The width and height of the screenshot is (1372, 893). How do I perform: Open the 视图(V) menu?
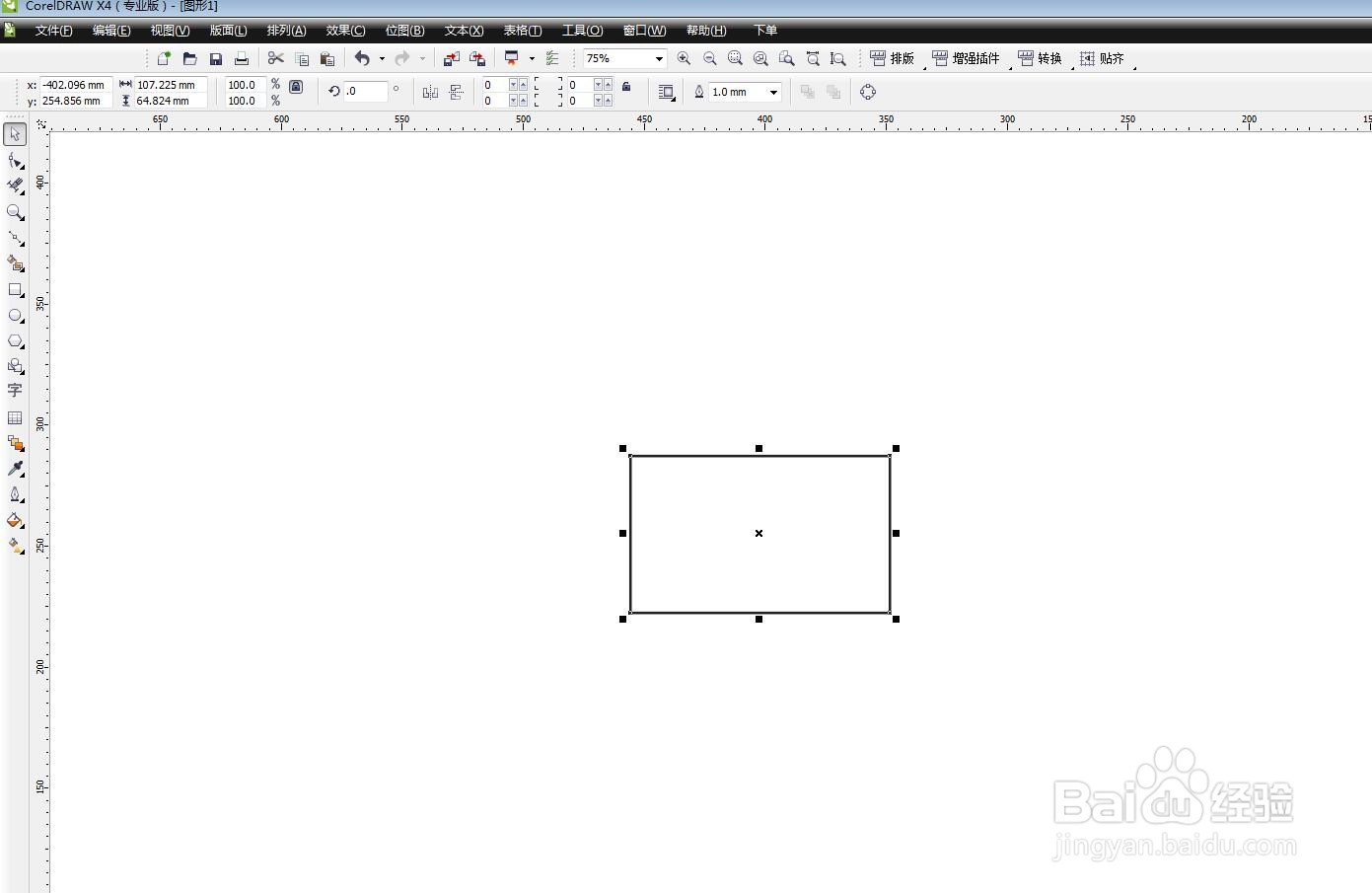click(170, 31)
